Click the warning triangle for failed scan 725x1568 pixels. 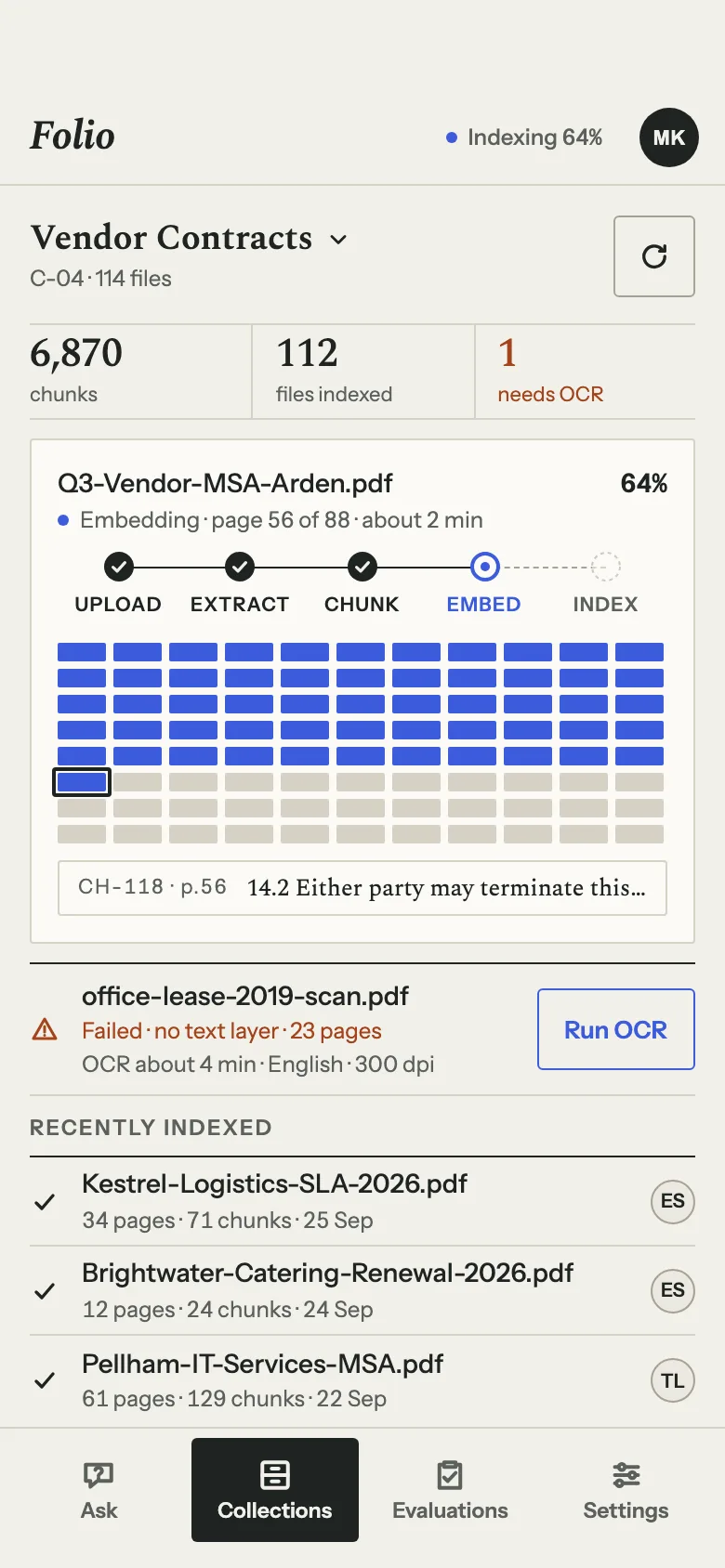(x=45, y=1030)
